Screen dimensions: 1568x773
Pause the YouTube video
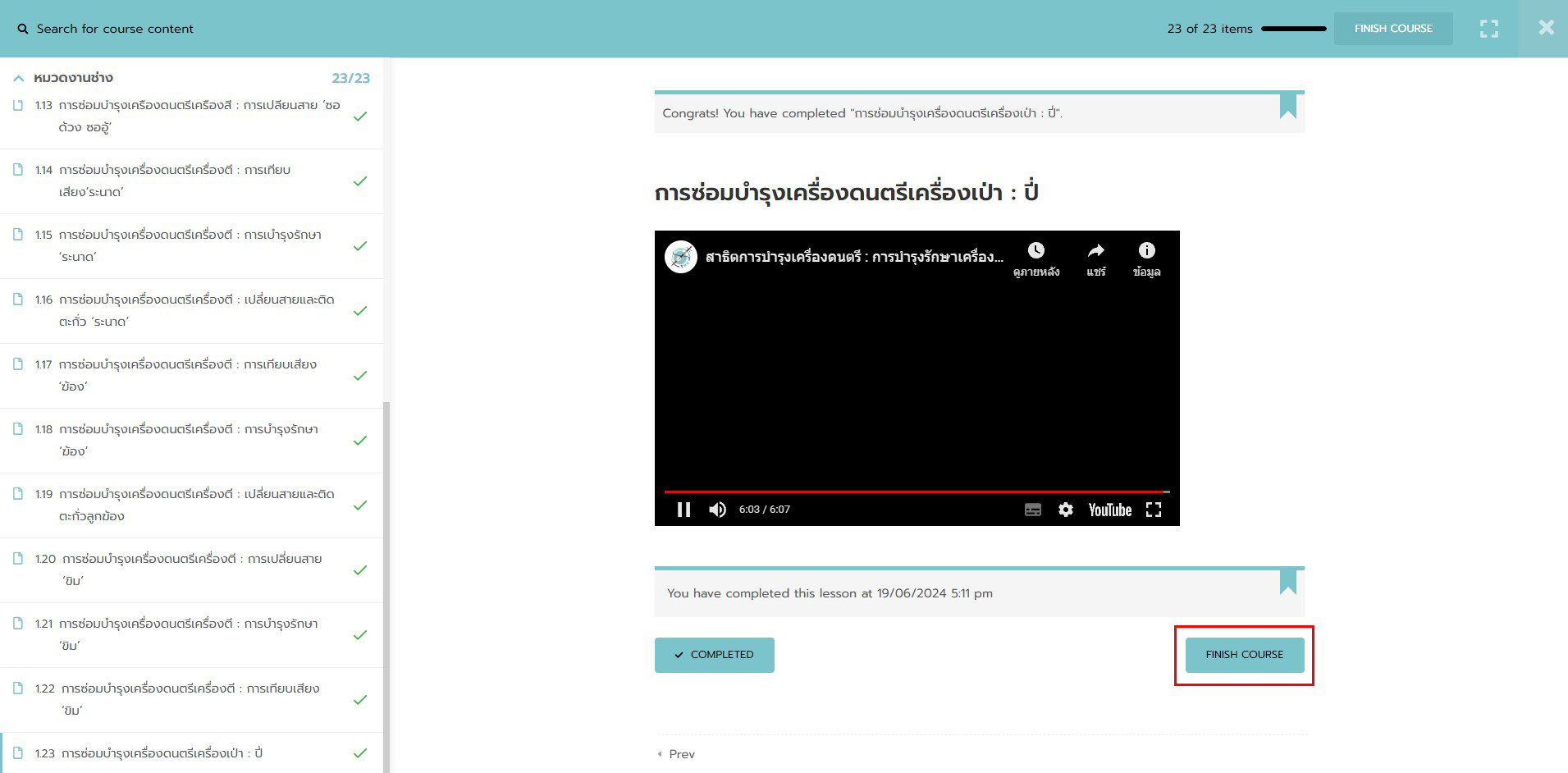coord(683,510)
